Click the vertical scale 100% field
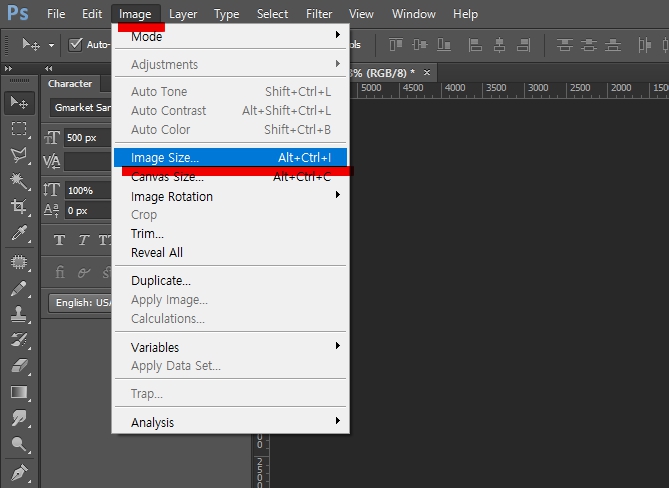 tap(87, 190)
